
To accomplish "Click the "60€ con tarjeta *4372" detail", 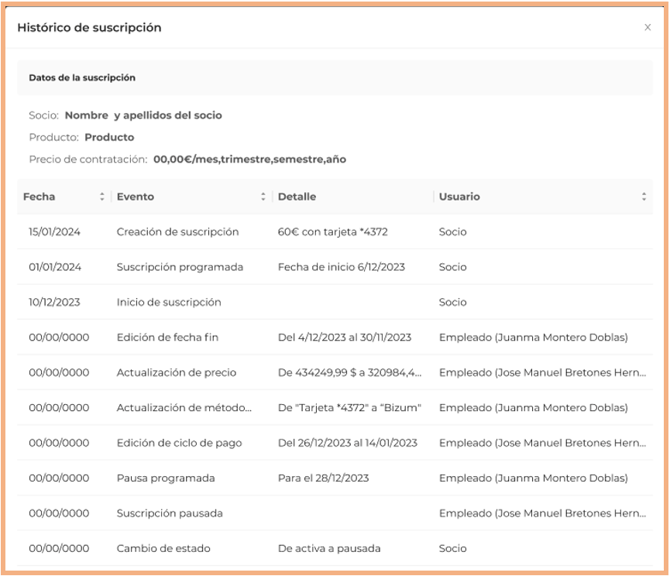I will coord(334,232).
